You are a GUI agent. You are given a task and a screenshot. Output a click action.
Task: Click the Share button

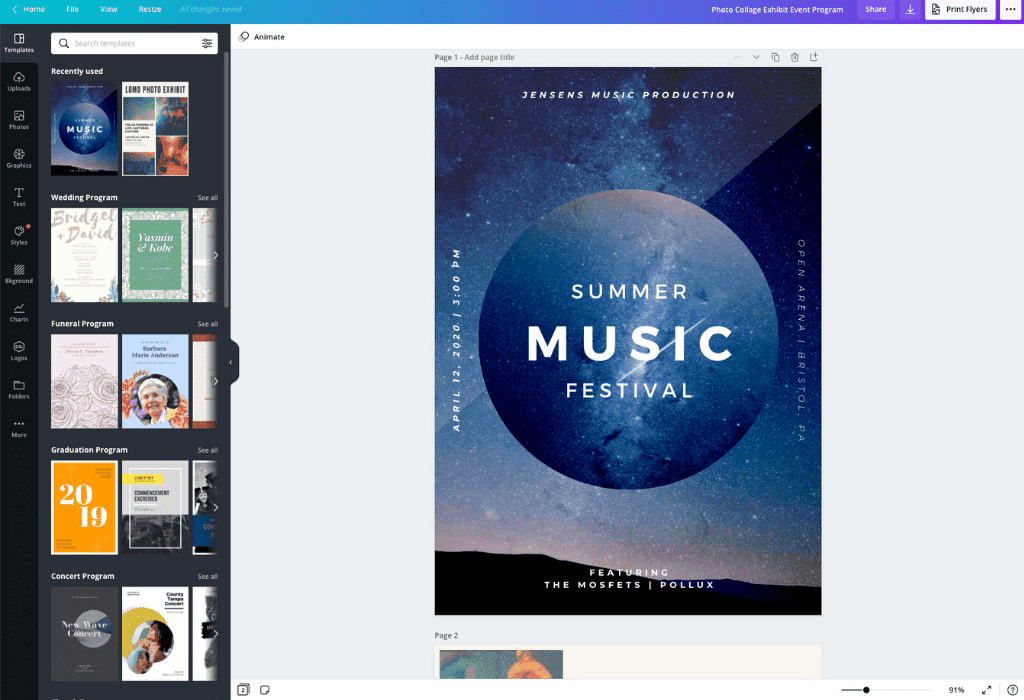(875, 9)
